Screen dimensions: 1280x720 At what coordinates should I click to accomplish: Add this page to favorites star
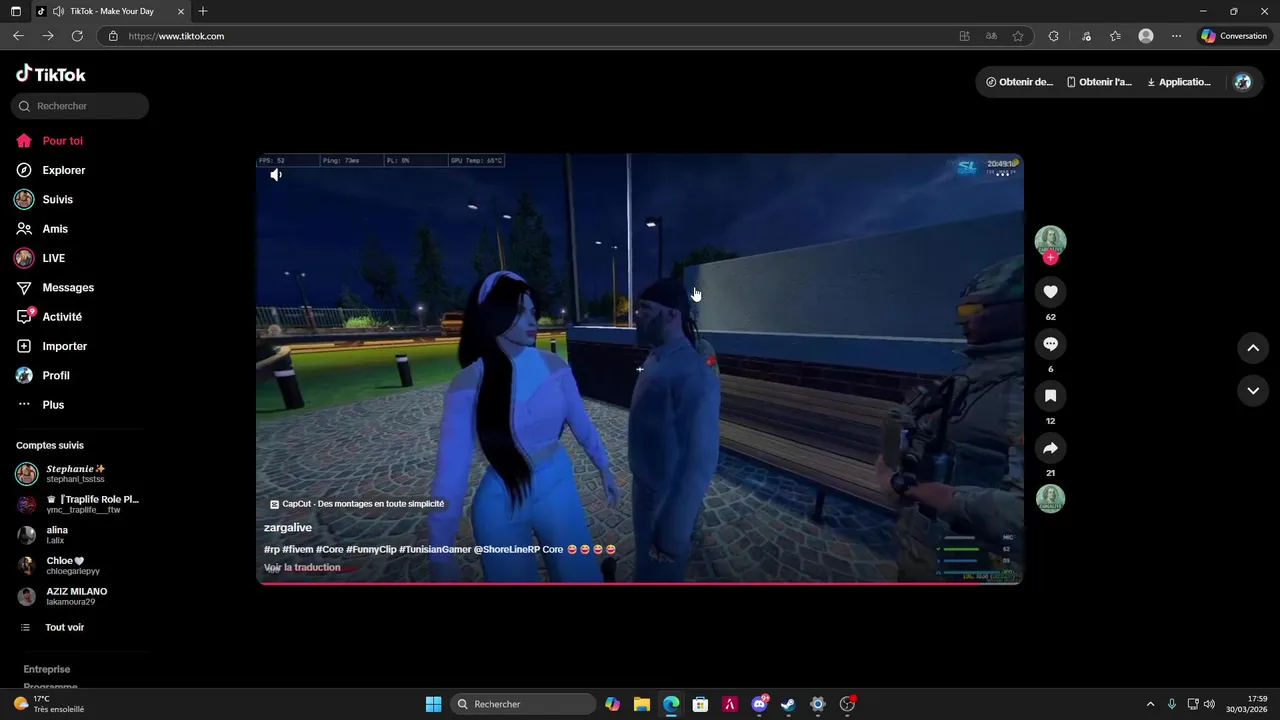[x=1018, y=36]
